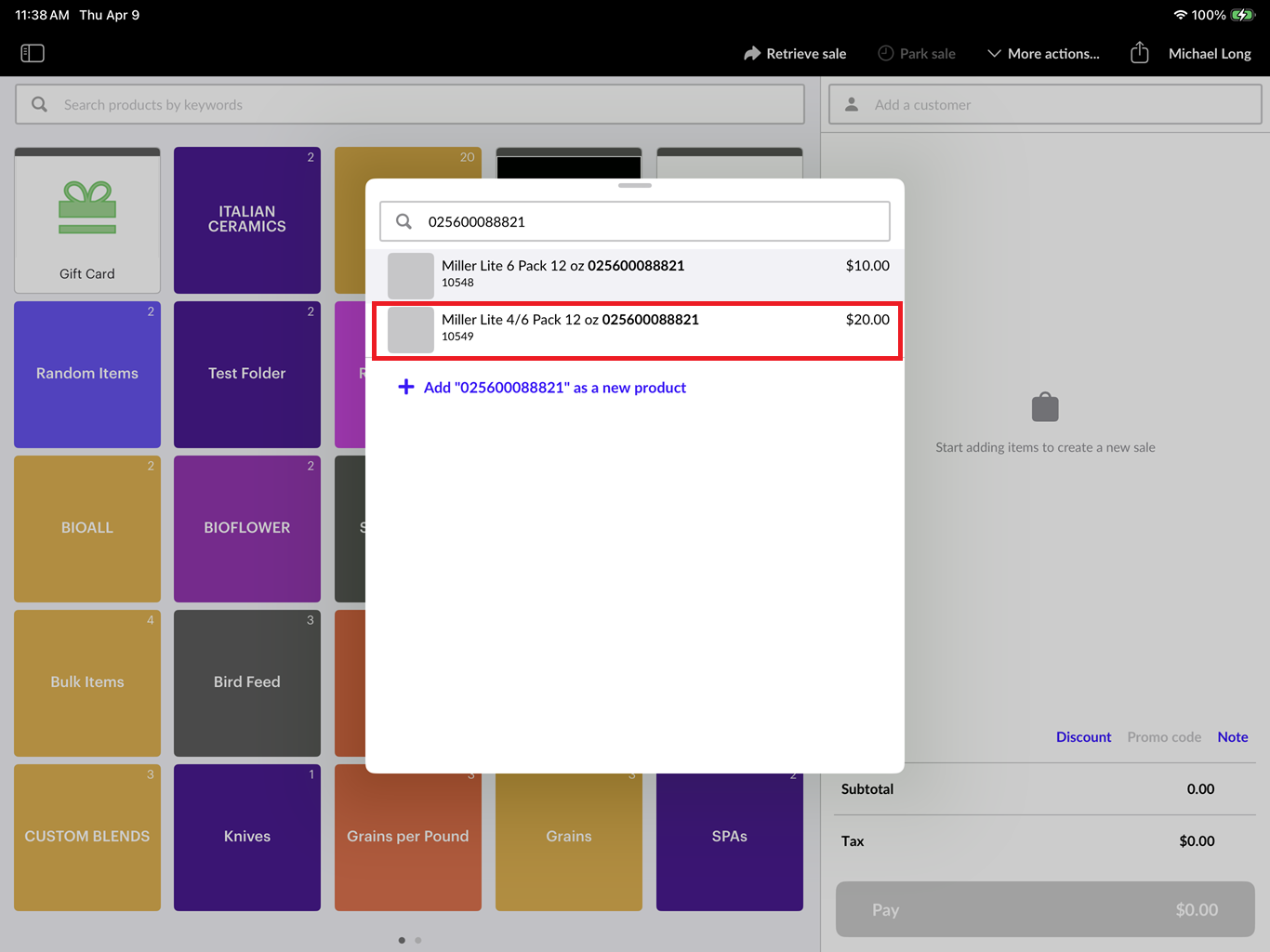Click the magnifier icon in product search
This screenshot has width=1270, height=952.
pos(39,104)
